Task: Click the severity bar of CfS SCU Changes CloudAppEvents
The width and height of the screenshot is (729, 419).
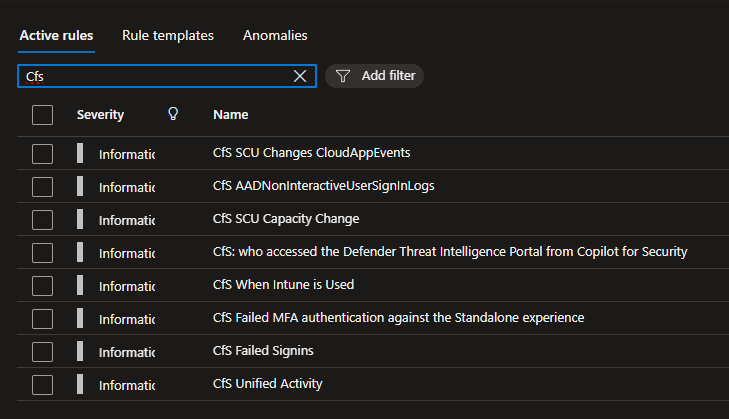Action: (80, 153)
